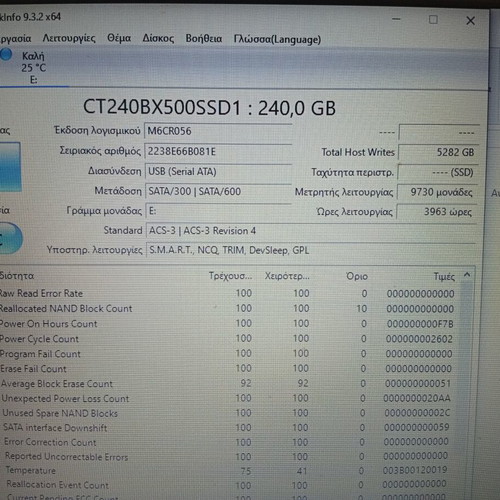Minimize the CrystalDiskInfo window

point(396,19)
